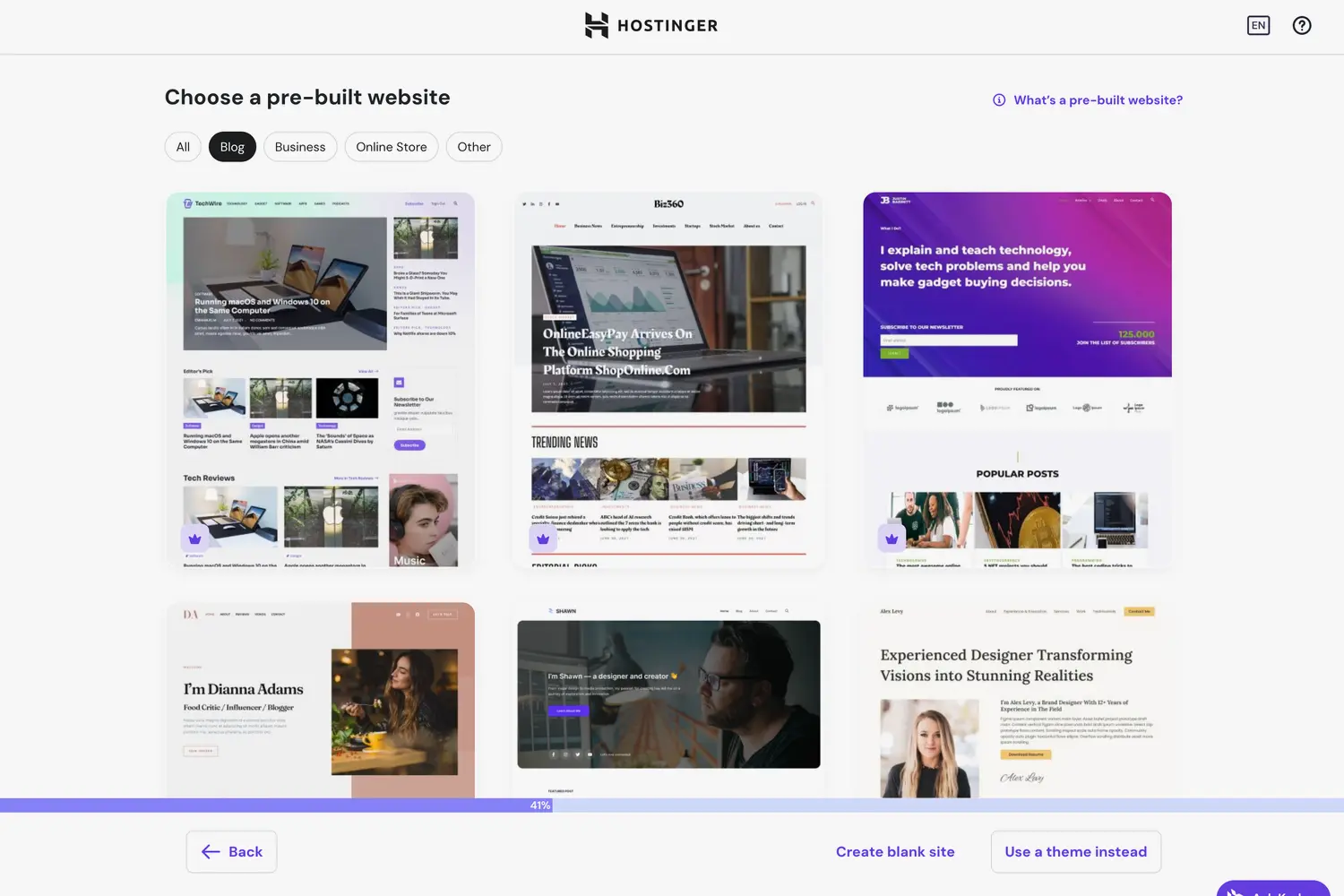Choose the Dianna Adams food blogger template

point(321,700)
